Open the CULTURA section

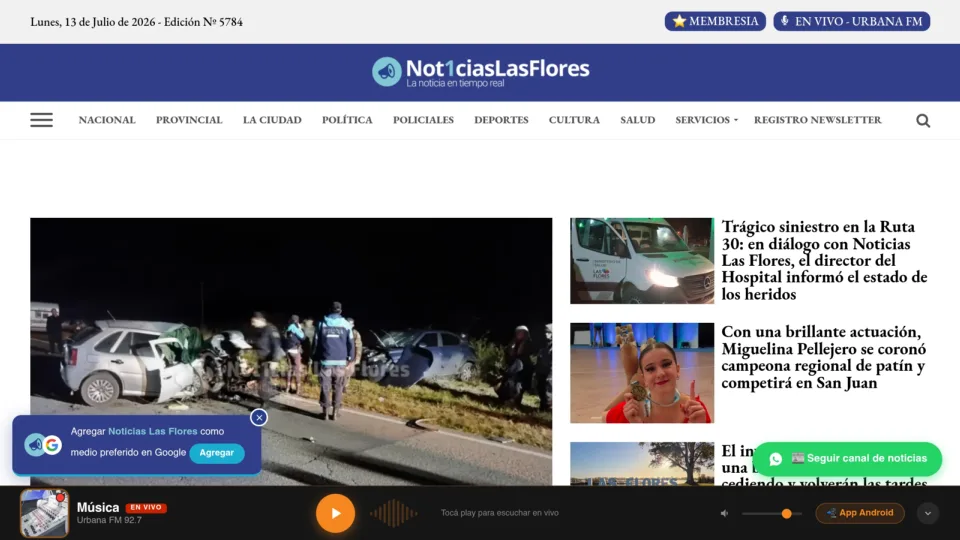(574, 120)
